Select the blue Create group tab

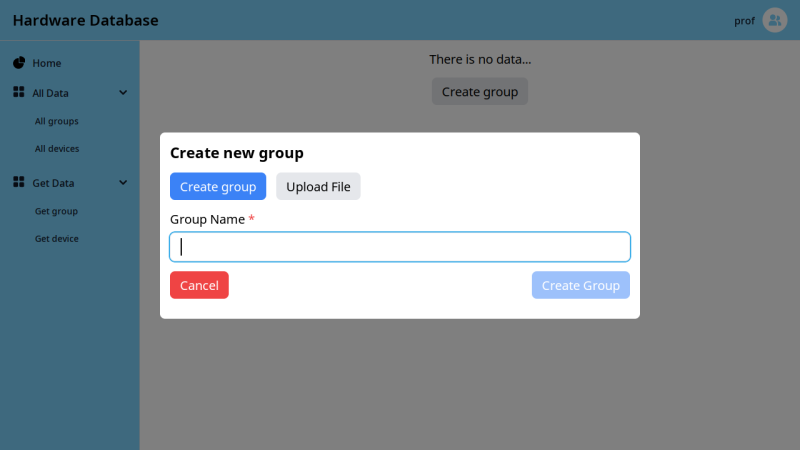[x=218, y=186]
